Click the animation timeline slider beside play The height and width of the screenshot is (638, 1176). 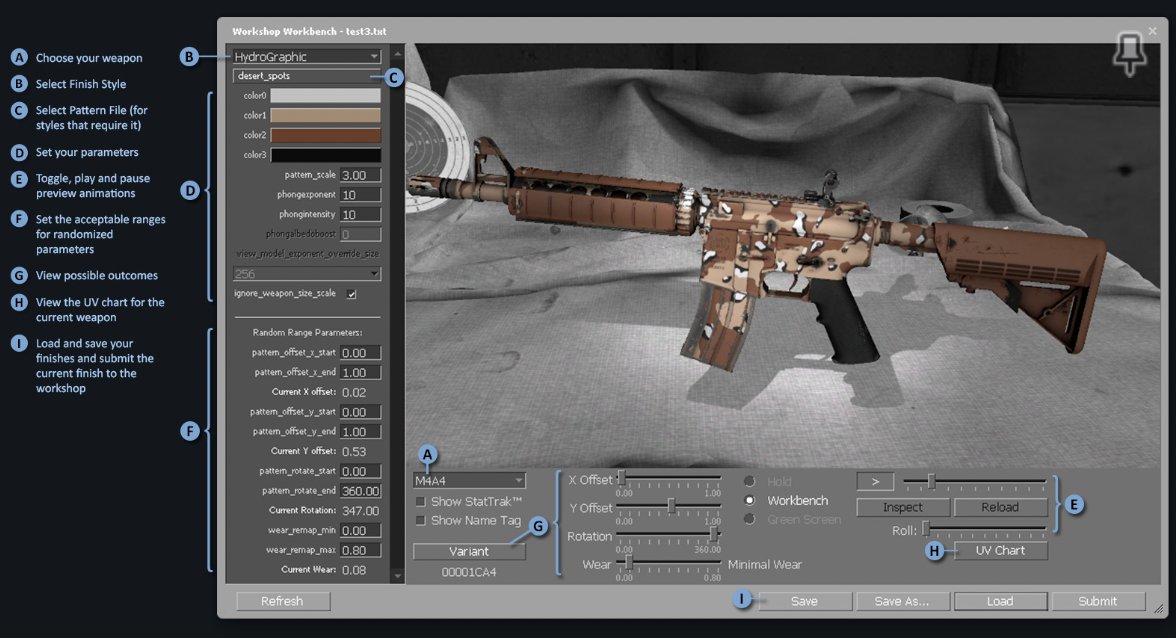[x=974, y=481]
